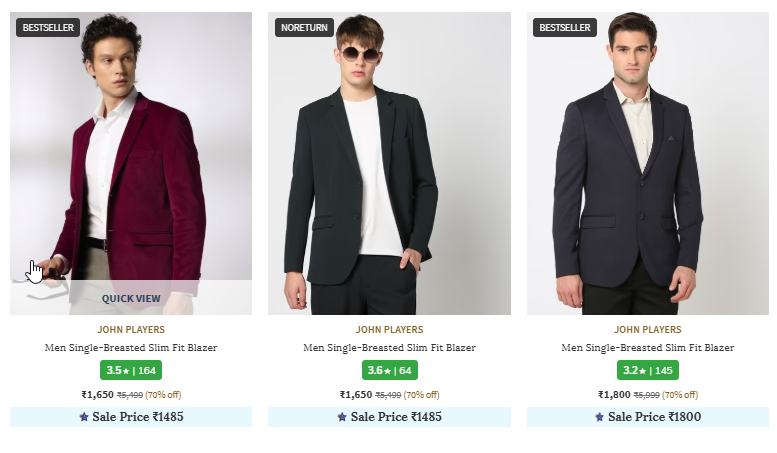Screen dimensions: 777x453
Task: Click the John Players brand under maroon blazer
Action: click(x=131, y=329)
